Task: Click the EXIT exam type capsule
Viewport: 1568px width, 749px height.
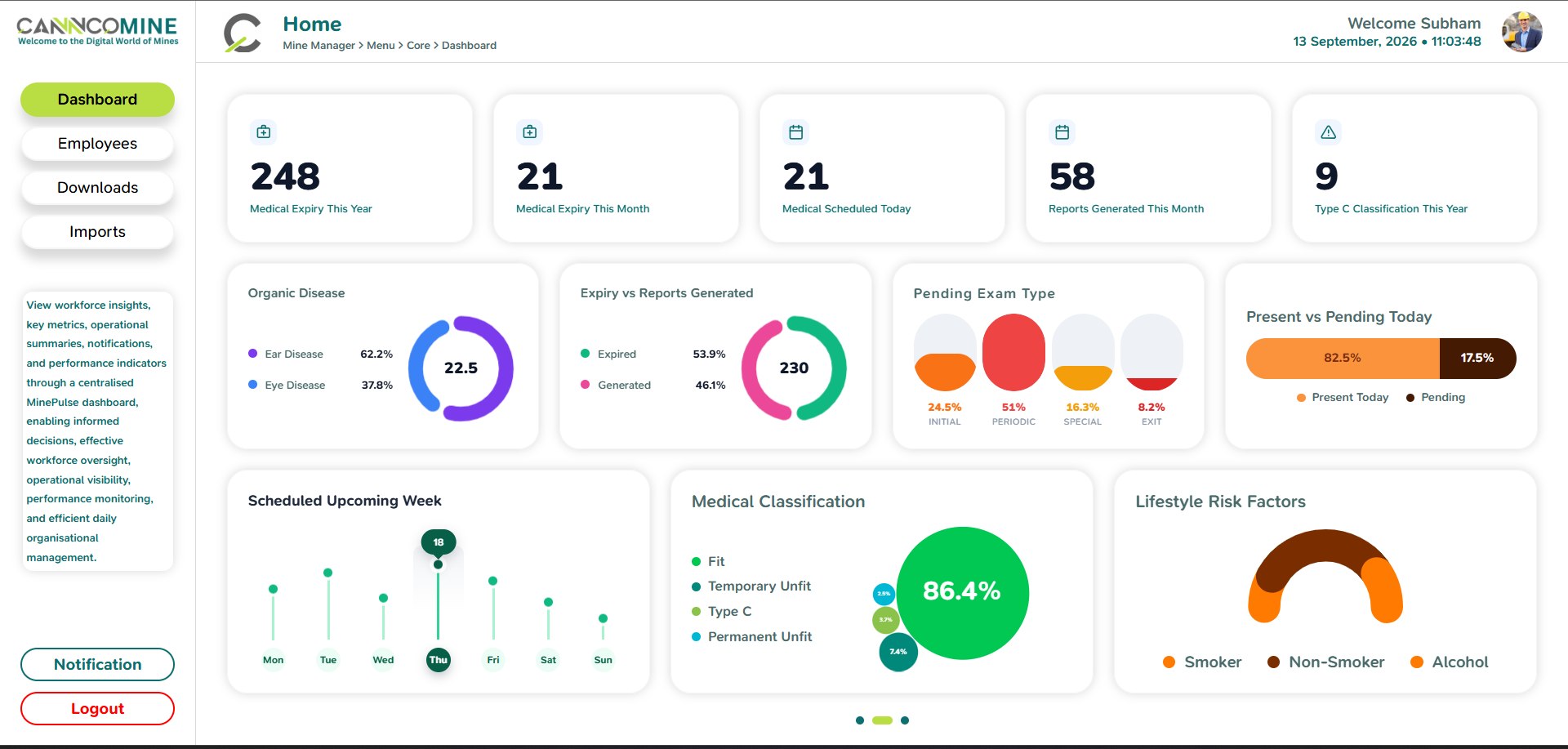Action: pyautogui.click(x=1151, y=353)
